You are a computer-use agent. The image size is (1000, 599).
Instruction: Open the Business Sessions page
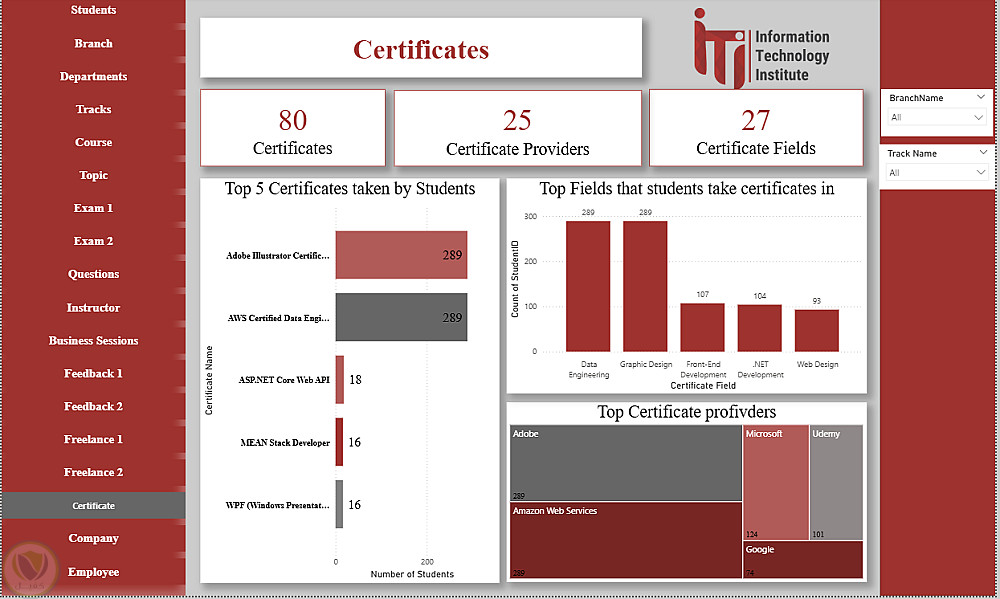pyautogui.click(x=93, y=341)
